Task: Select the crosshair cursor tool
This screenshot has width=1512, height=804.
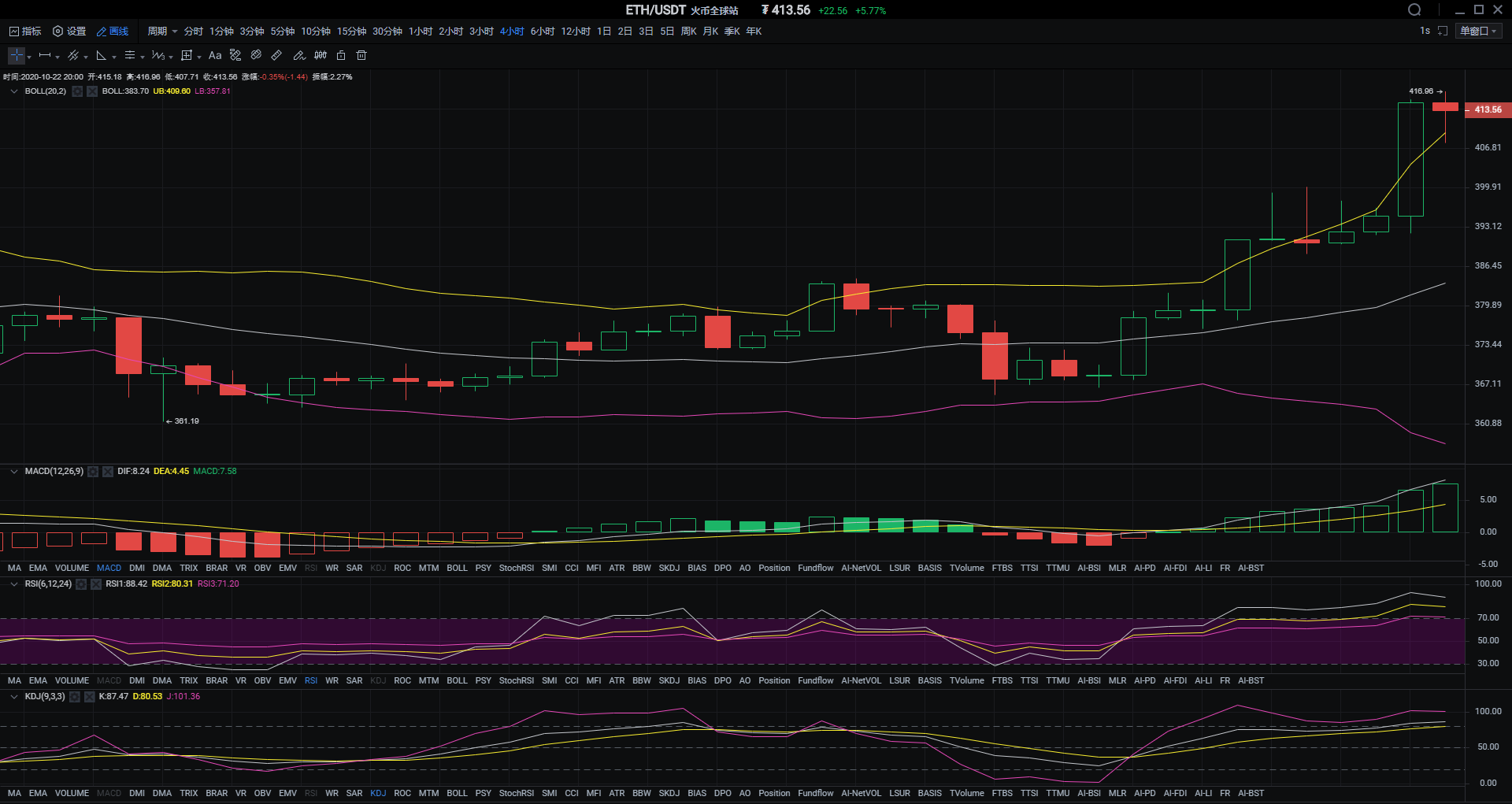Action: point(16,55)
